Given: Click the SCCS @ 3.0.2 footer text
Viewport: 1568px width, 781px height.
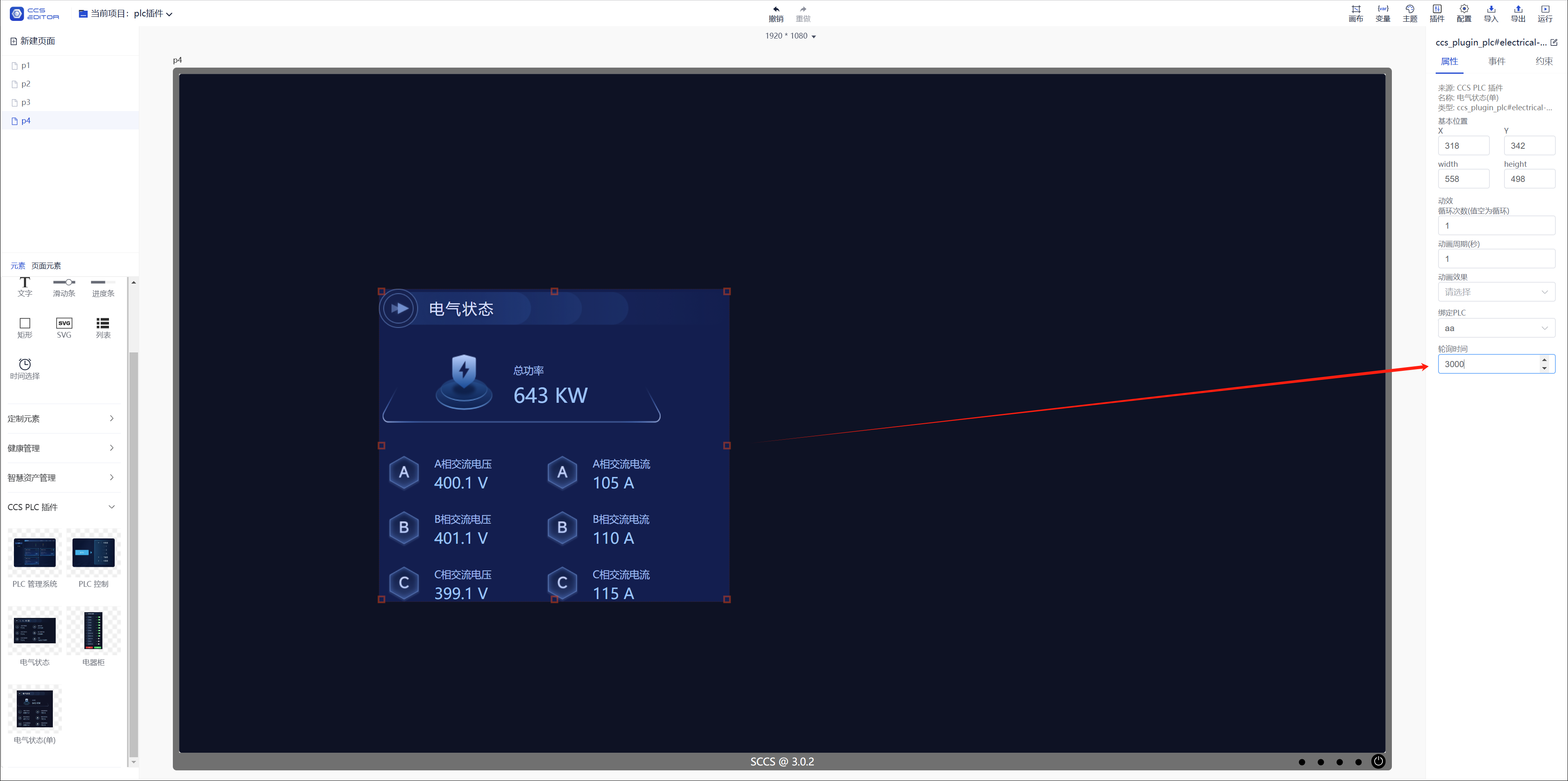Looking at the screenshot, I should click(x=782, y=761).
